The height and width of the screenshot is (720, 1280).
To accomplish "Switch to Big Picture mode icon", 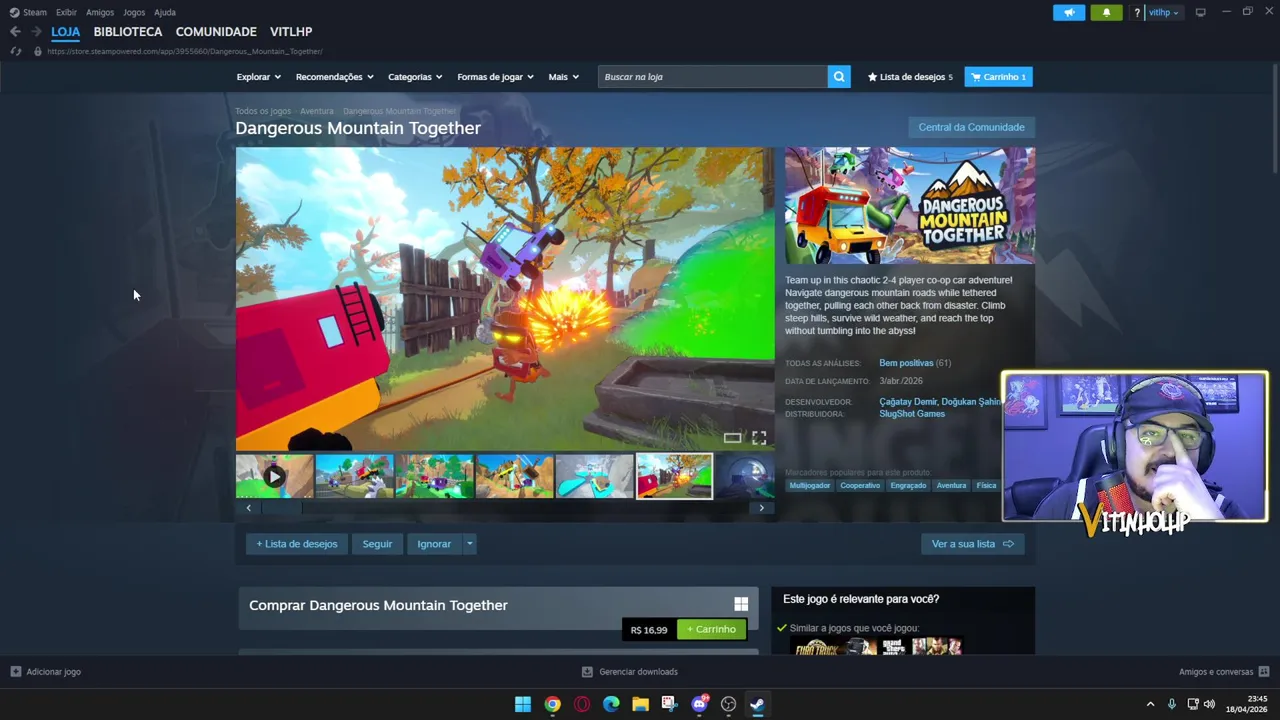I will pyautogui.click(x=1201, y=13).
